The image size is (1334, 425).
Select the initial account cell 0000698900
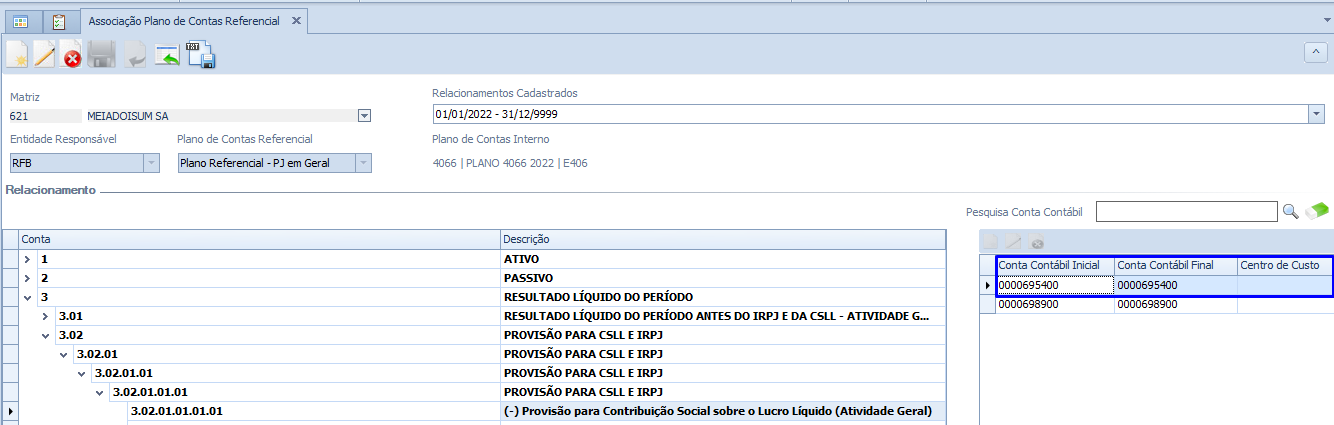click(x=1055, y=304)
